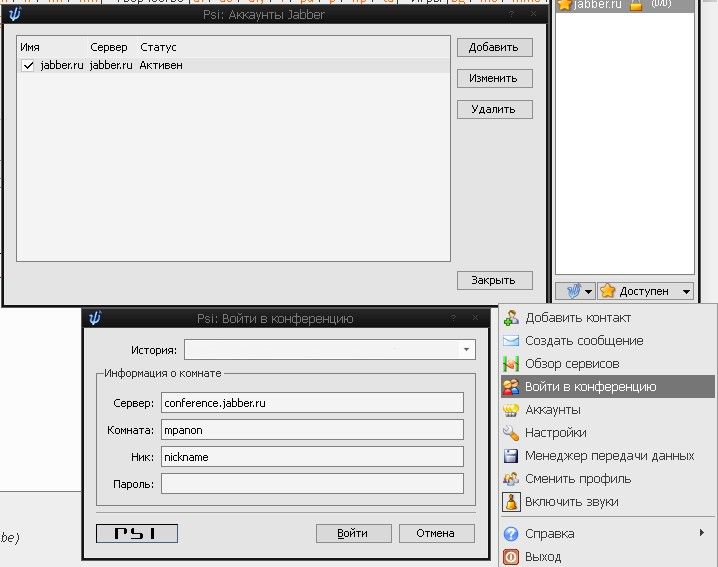Screen dimensions: 718x567
Task: Select the Активен status cell
Action: click(161, 65)
